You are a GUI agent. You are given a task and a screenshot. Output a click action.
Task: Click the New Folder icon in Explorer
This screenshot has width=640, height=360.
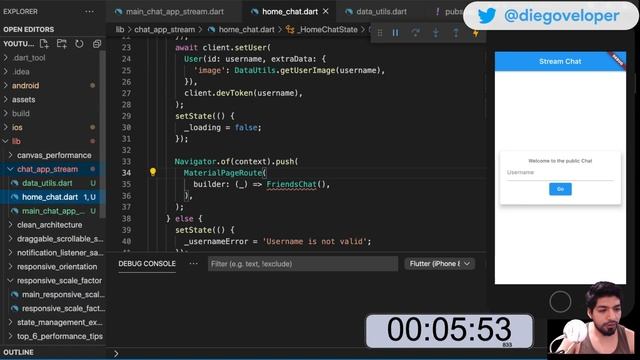click(x=62, y=44)
